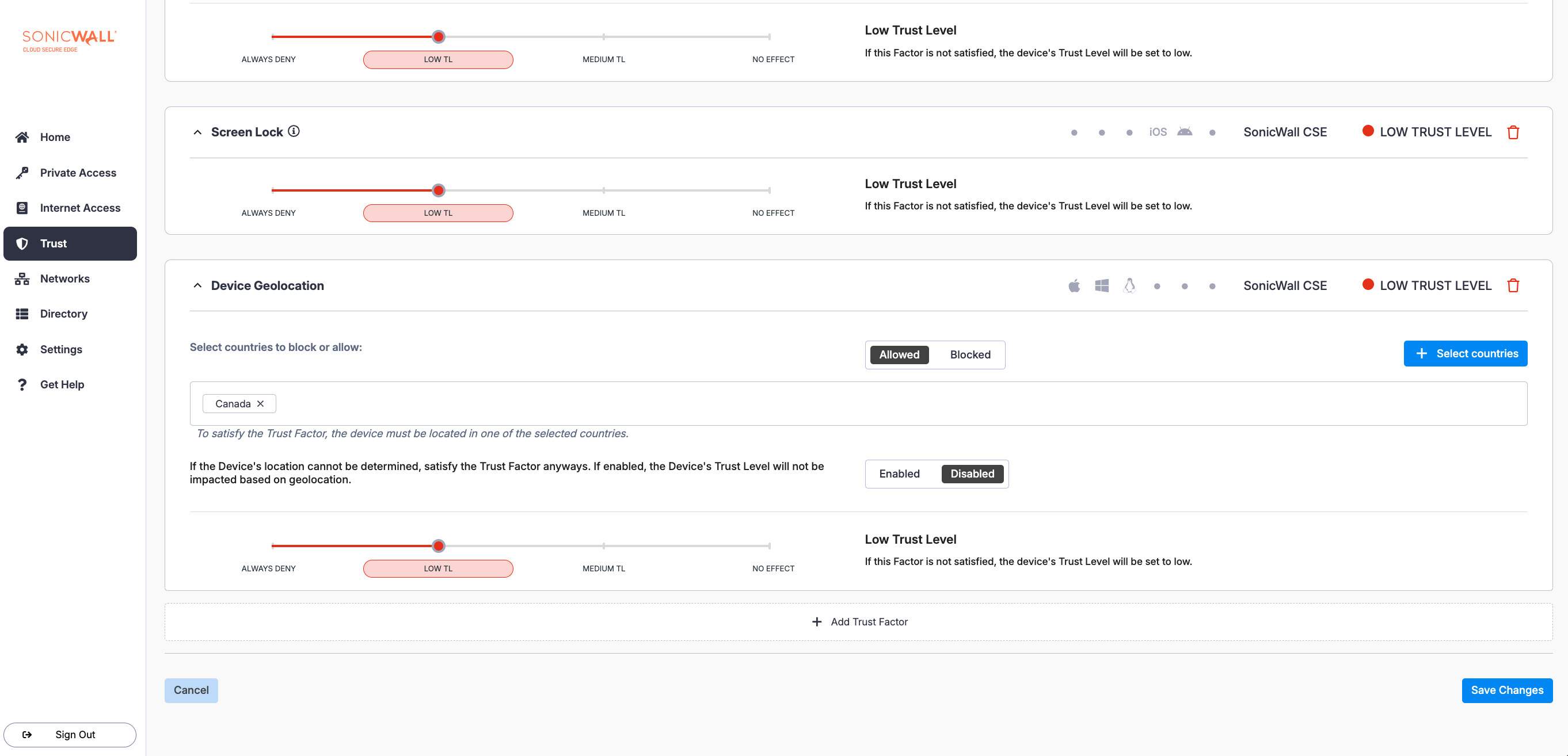Click the Linux penguin icon in Geolocation row
Viewport: 1568px width, 756px height.
coord(1129,286)
